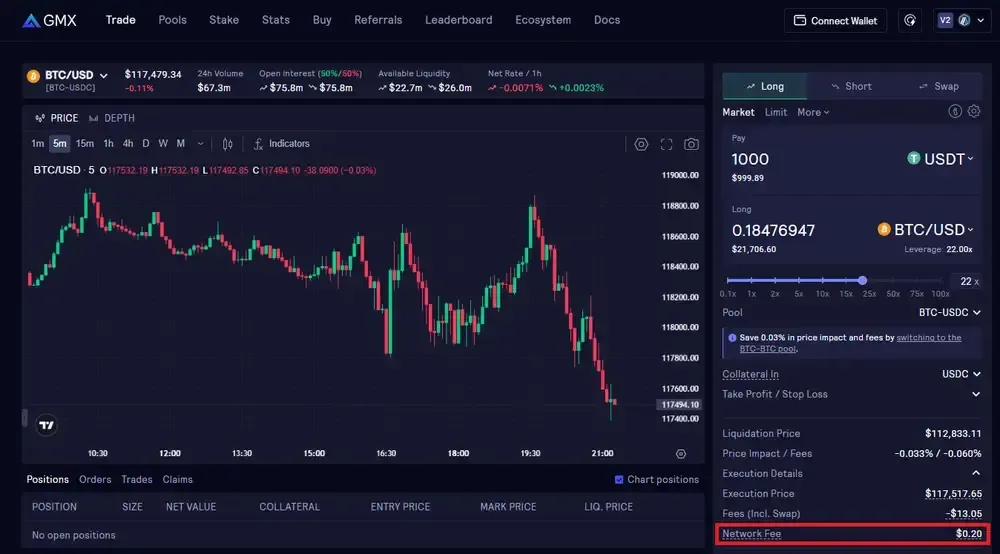Image resolution: width=1000 pixels, height=554 pixels.
Task: Select the 1h timeframe
Action: tap(108, 144)
